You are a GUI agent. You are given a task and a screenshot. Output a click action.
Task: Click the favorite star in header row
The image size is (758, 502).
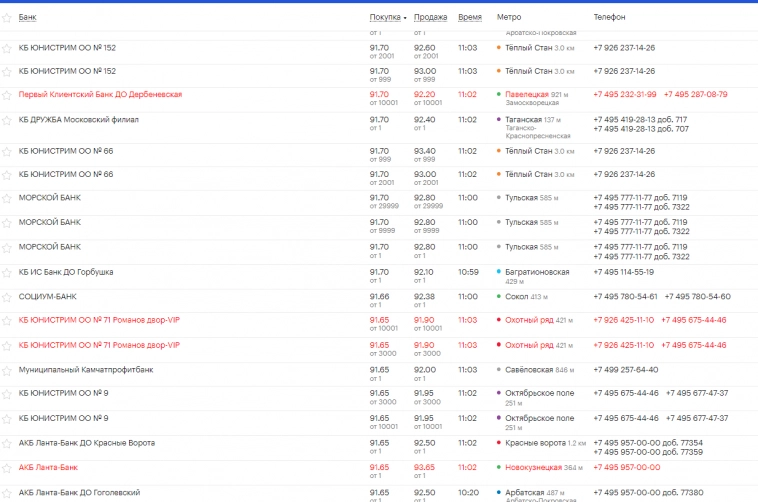click(x=7, y=18)
